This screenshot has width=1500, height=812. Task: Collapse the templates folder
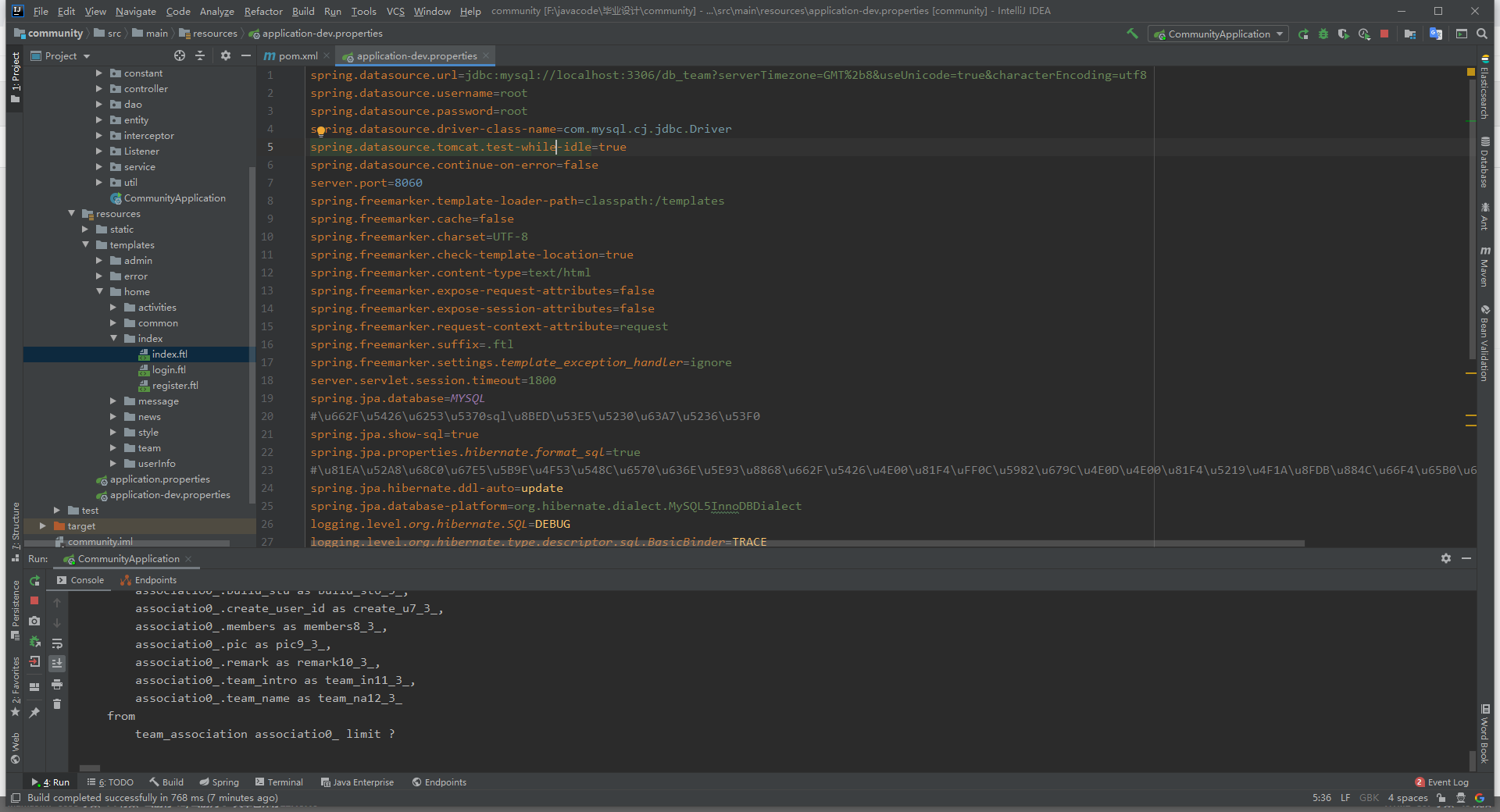pyautogui.click(x=85, y=245)
